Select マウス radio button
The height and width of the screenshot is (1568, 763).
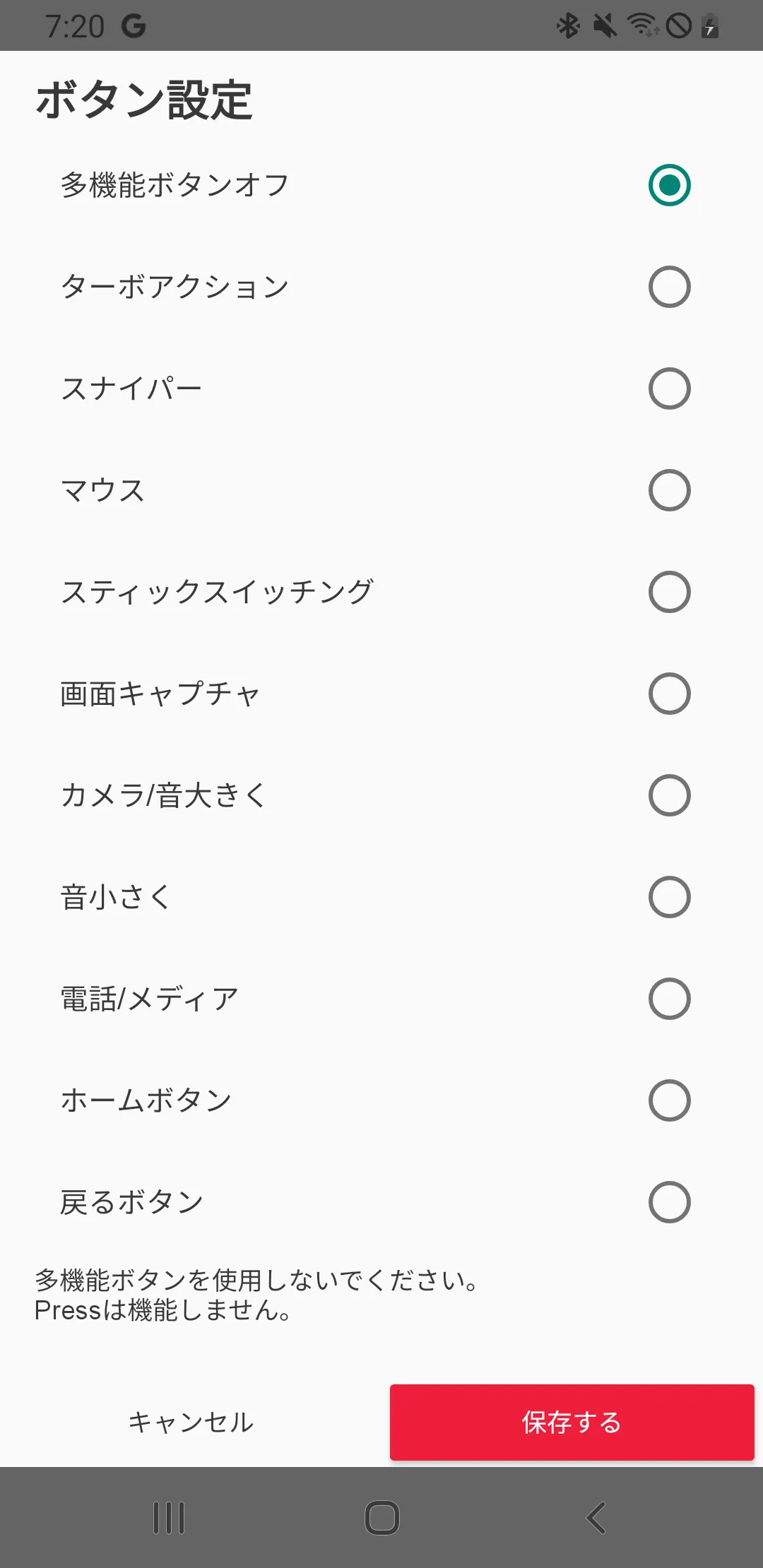(669, 490)
